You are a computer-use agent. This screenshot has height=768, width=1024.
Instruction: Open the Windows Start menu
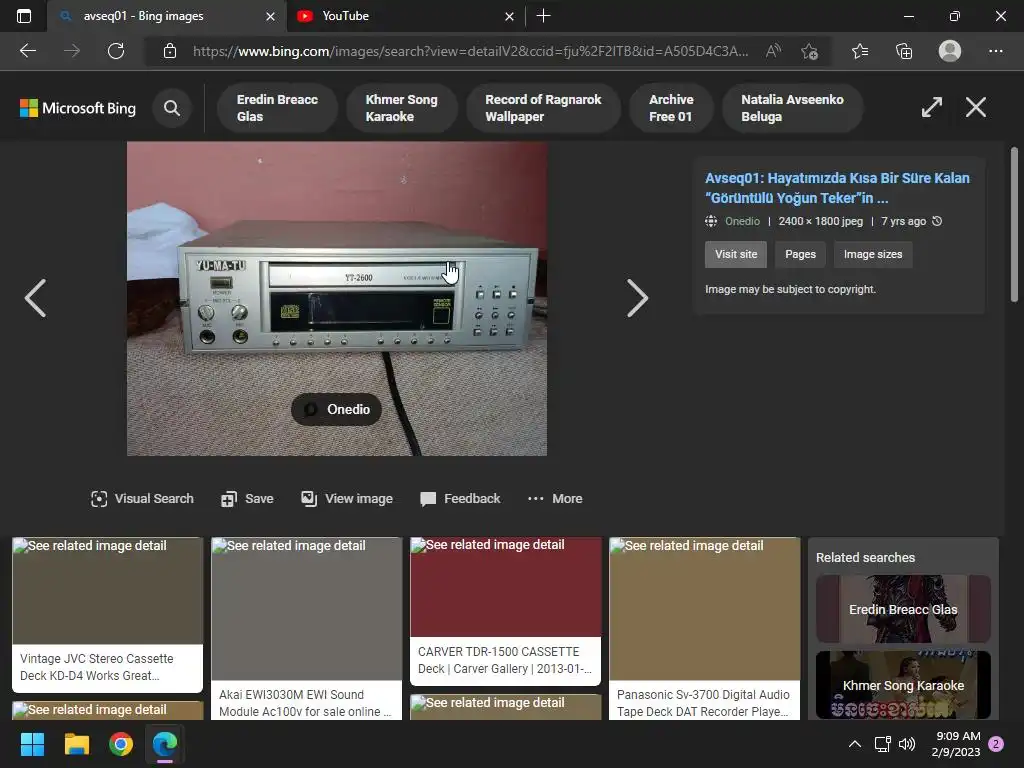(x=32, y=744)
